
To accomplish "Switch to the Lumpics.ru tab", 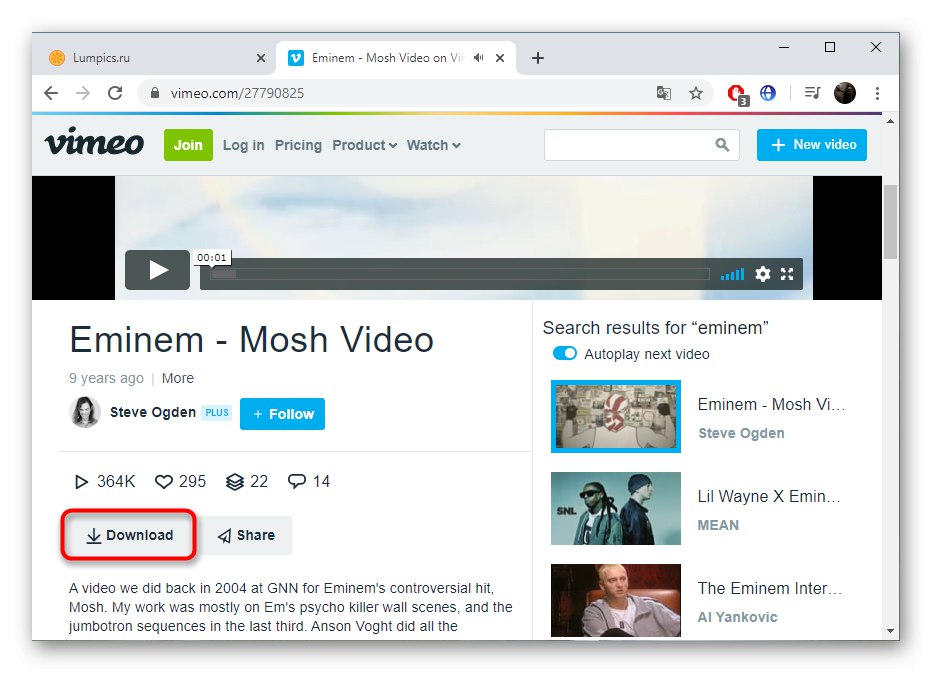I will [x=155, y=58].
